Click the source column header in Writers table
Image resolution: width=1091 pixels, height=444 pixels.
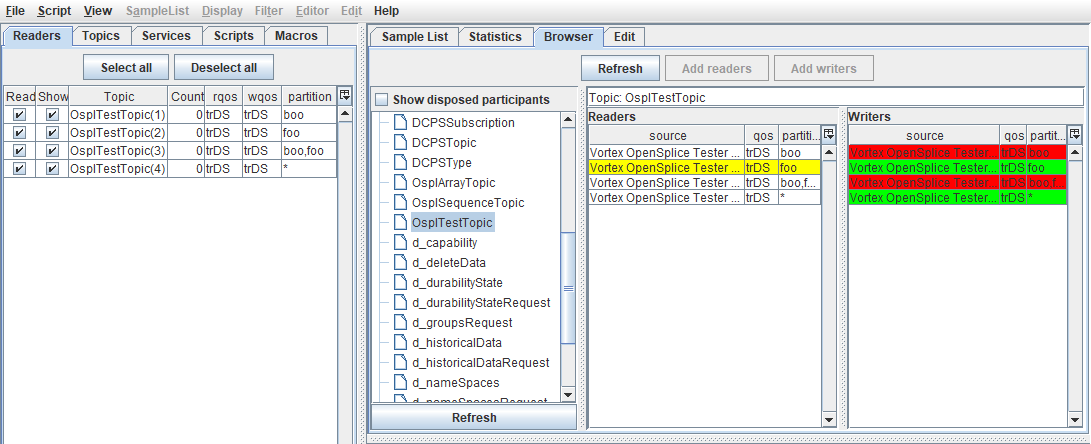tap(925, 136)
